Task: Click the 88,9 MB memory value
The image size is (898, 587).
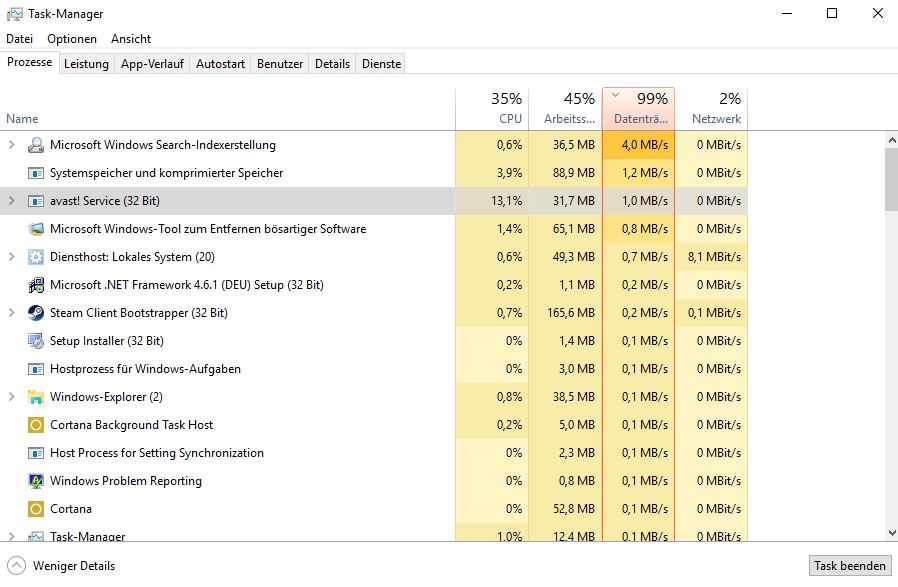Action: point(574,173)
